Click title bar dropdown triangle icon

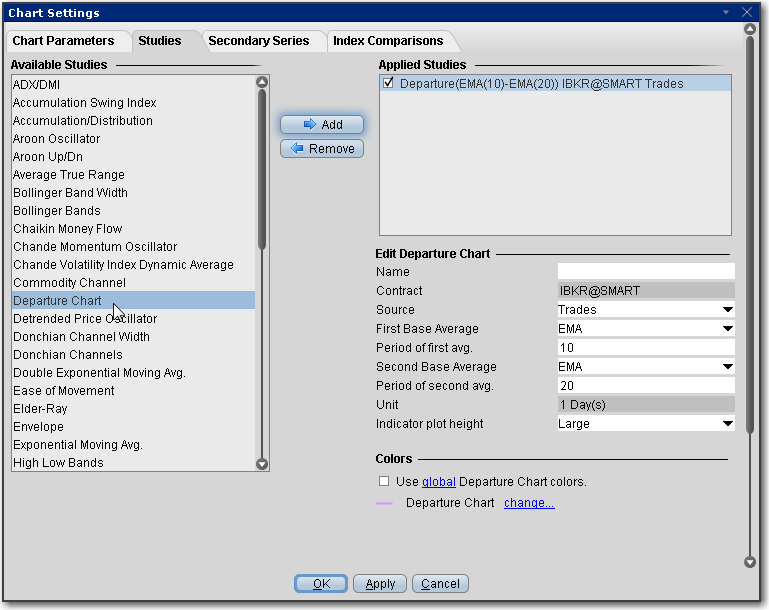coord(728,13)
